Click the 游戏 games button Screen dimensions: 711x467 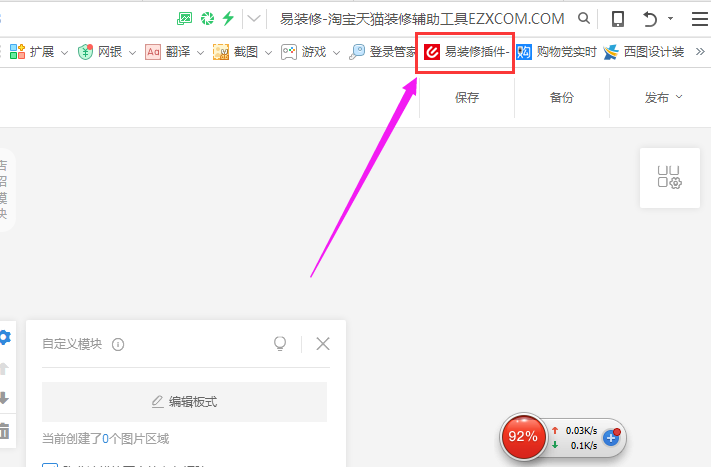pos(304,52)
